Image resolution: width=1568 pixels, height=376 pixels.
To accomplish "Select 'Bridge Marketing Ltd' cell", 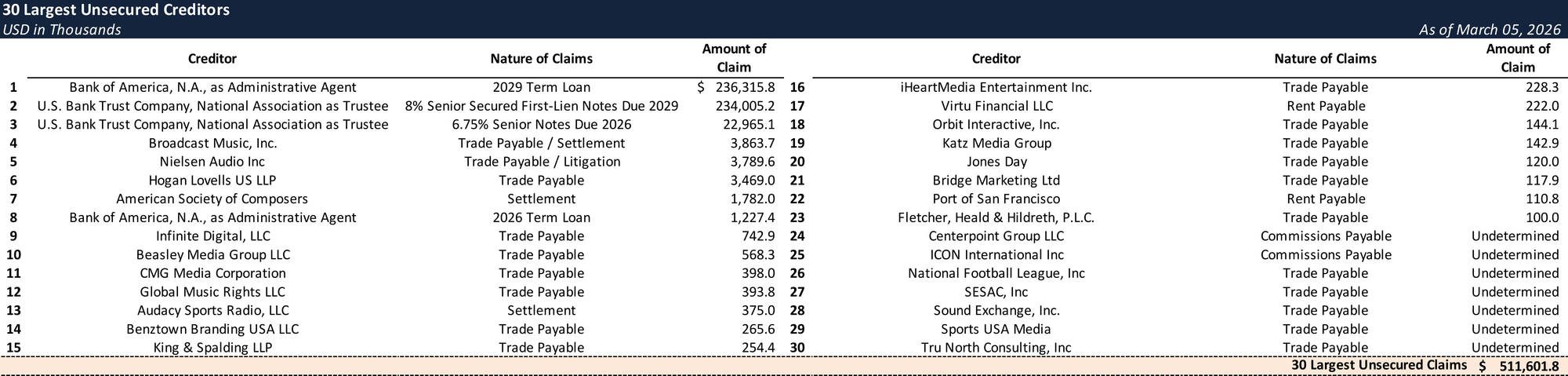I will [x=996, y=181].
